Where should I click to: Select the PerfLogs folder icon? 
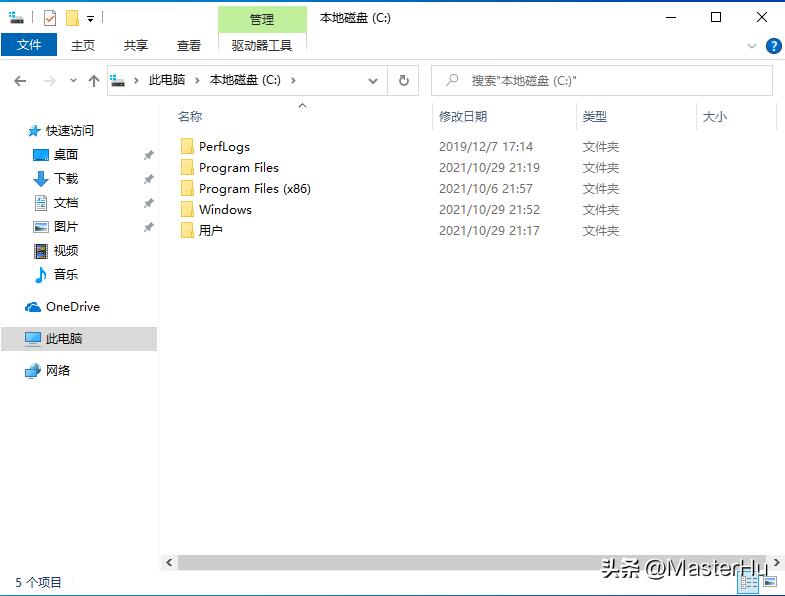point(187,147)
